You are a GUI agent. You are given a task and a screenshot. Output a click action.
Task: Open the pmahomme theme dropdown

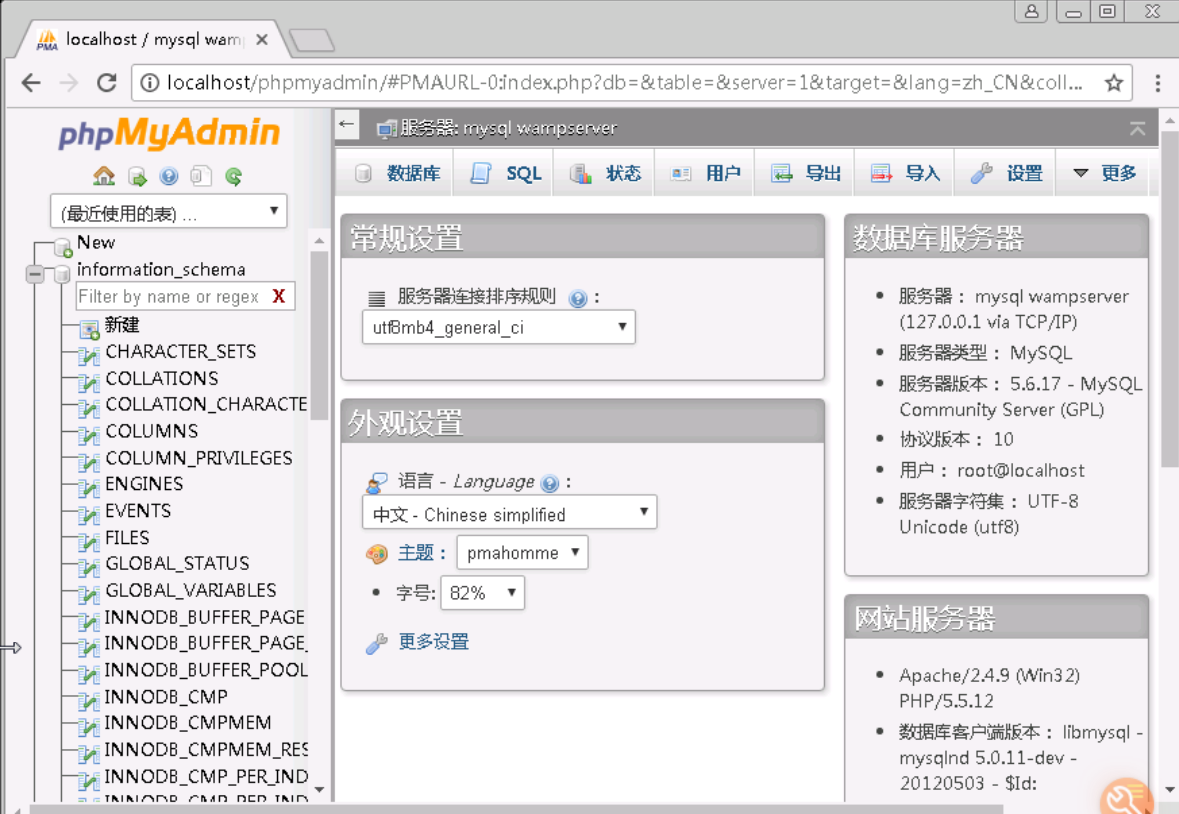pyautogui.click(x=523, y=552)
